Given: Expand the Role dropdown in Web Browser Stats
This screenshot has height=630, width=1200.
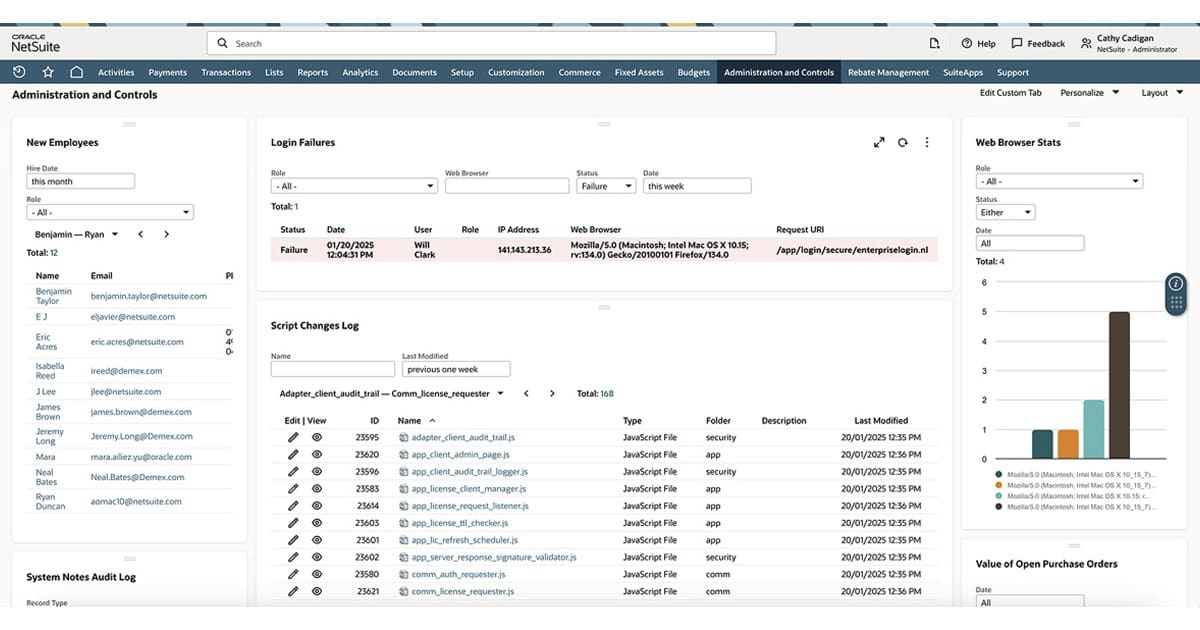Looking at the screenshot, I should point(1058,180).
